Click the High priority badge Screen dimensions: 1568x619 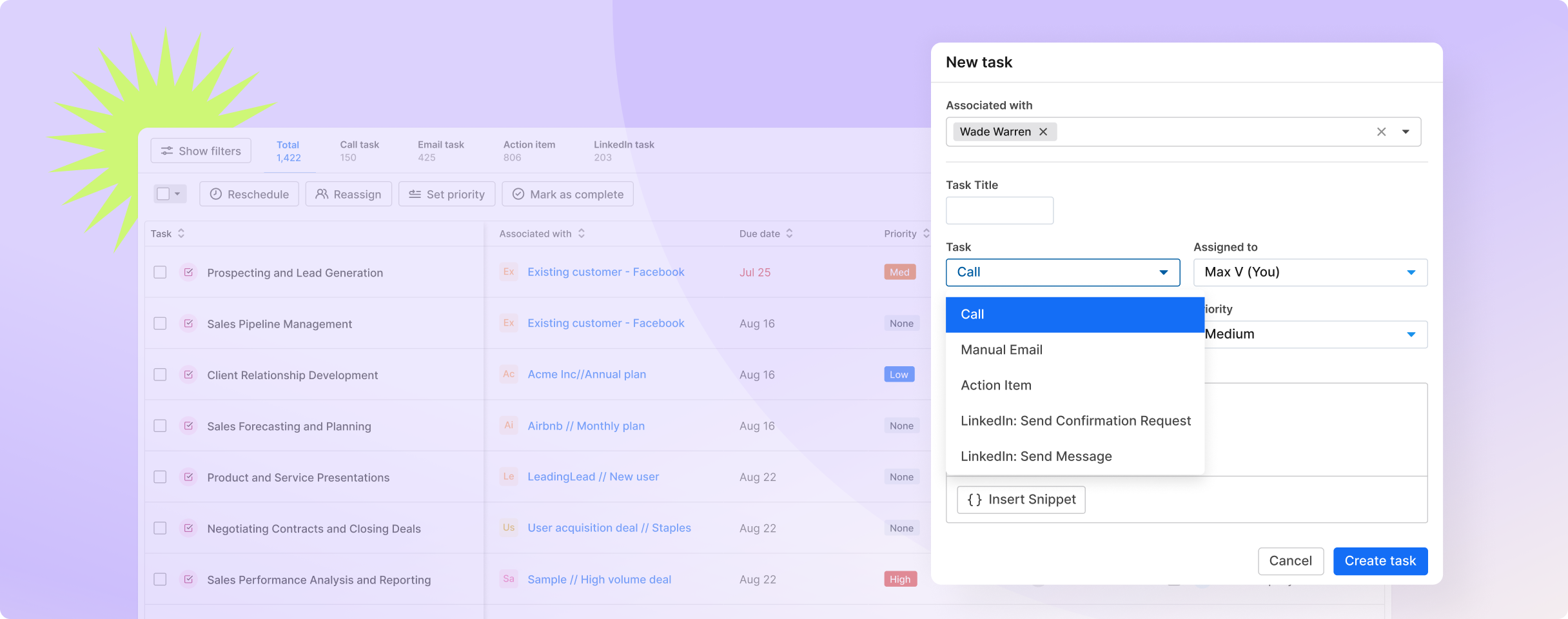click(899, 579)
